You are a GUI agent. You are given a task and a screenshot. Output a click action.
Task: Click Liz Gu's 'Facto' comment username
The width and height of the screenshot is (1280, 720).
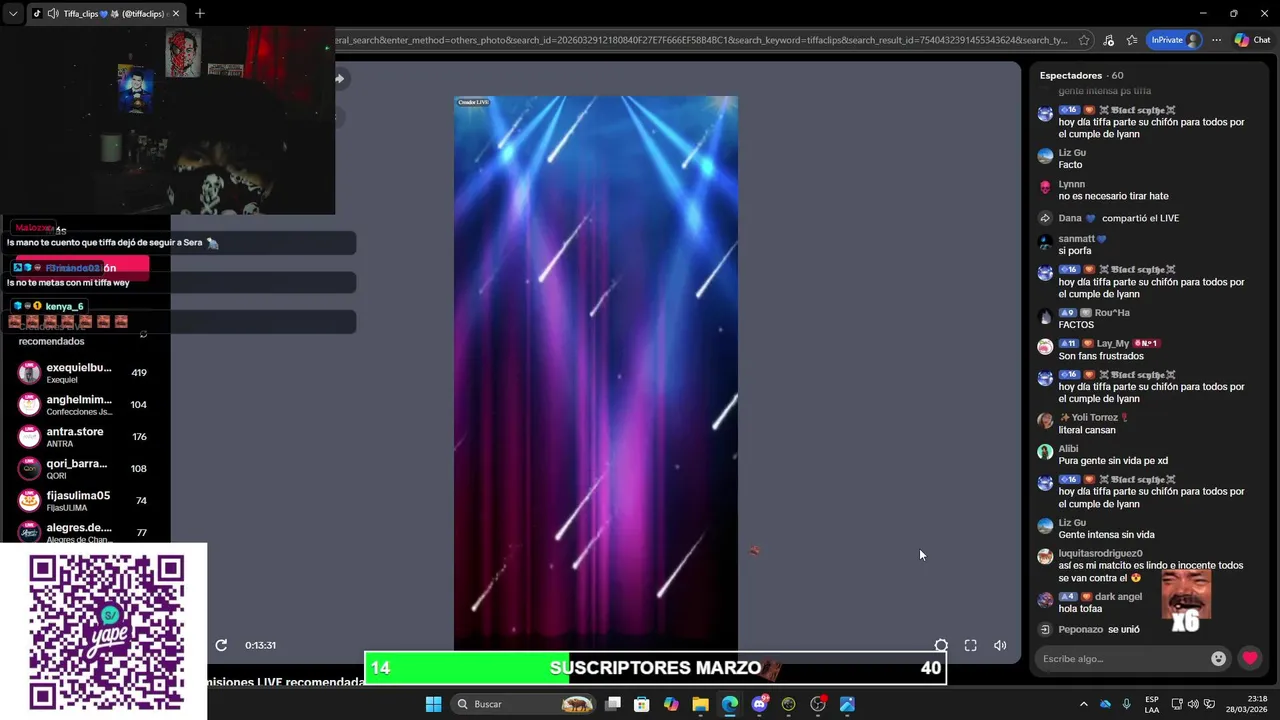coord(1072,153)
